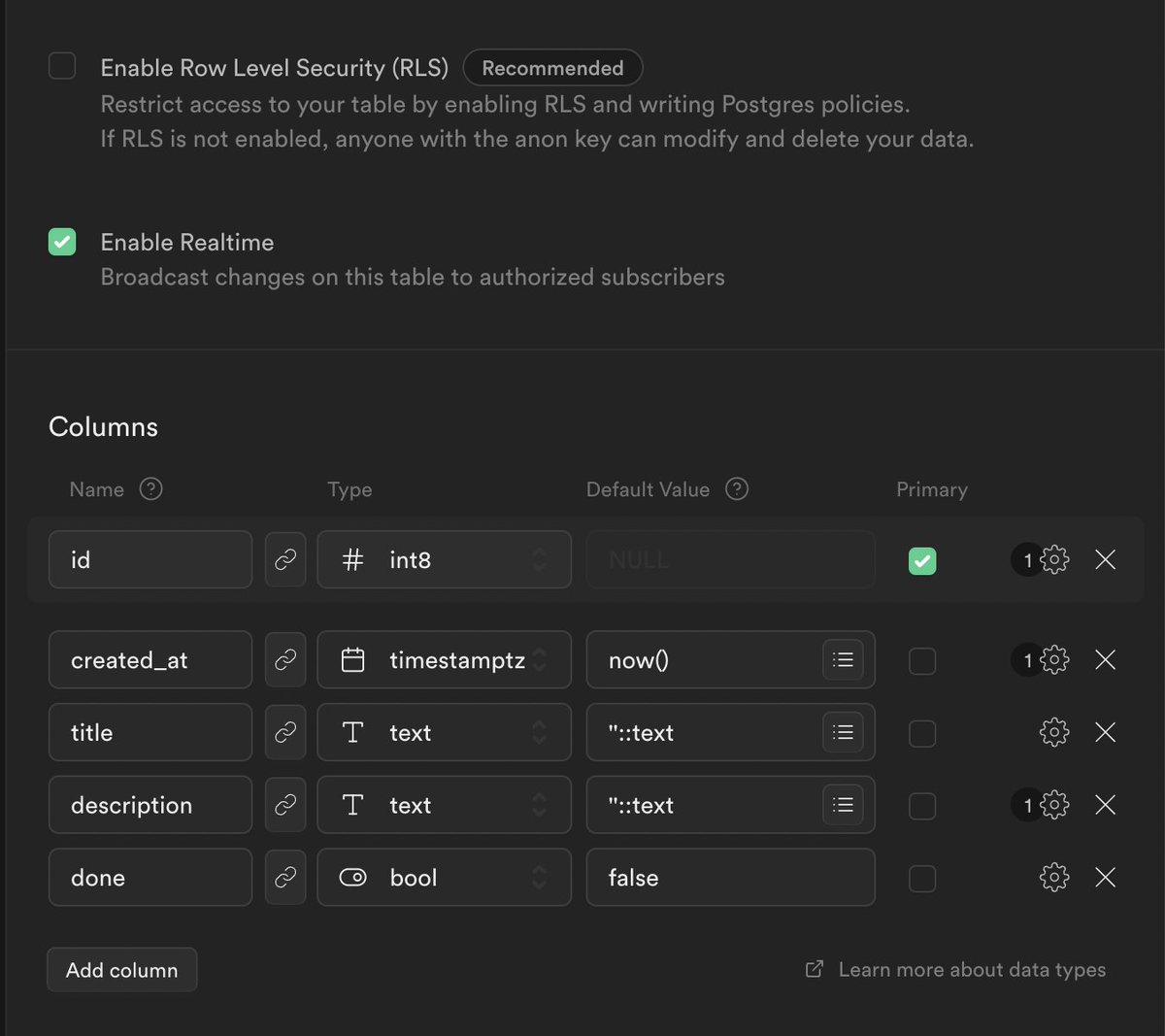Show default value suggestions for description
Screen dimensions: 1165x1036
[843, 805]
